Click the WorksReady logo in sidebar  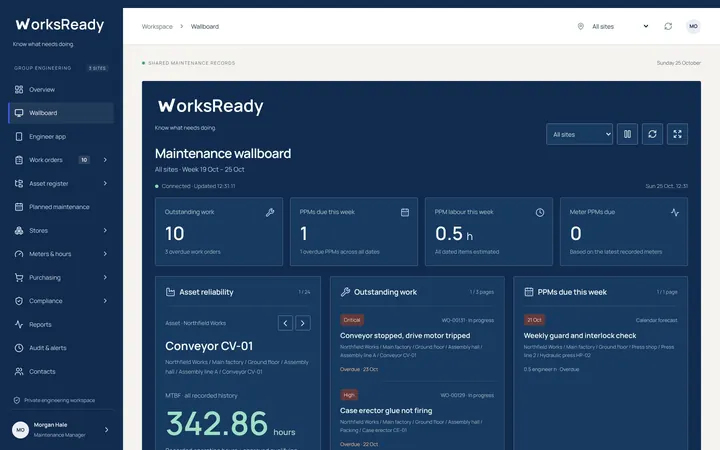60,24
